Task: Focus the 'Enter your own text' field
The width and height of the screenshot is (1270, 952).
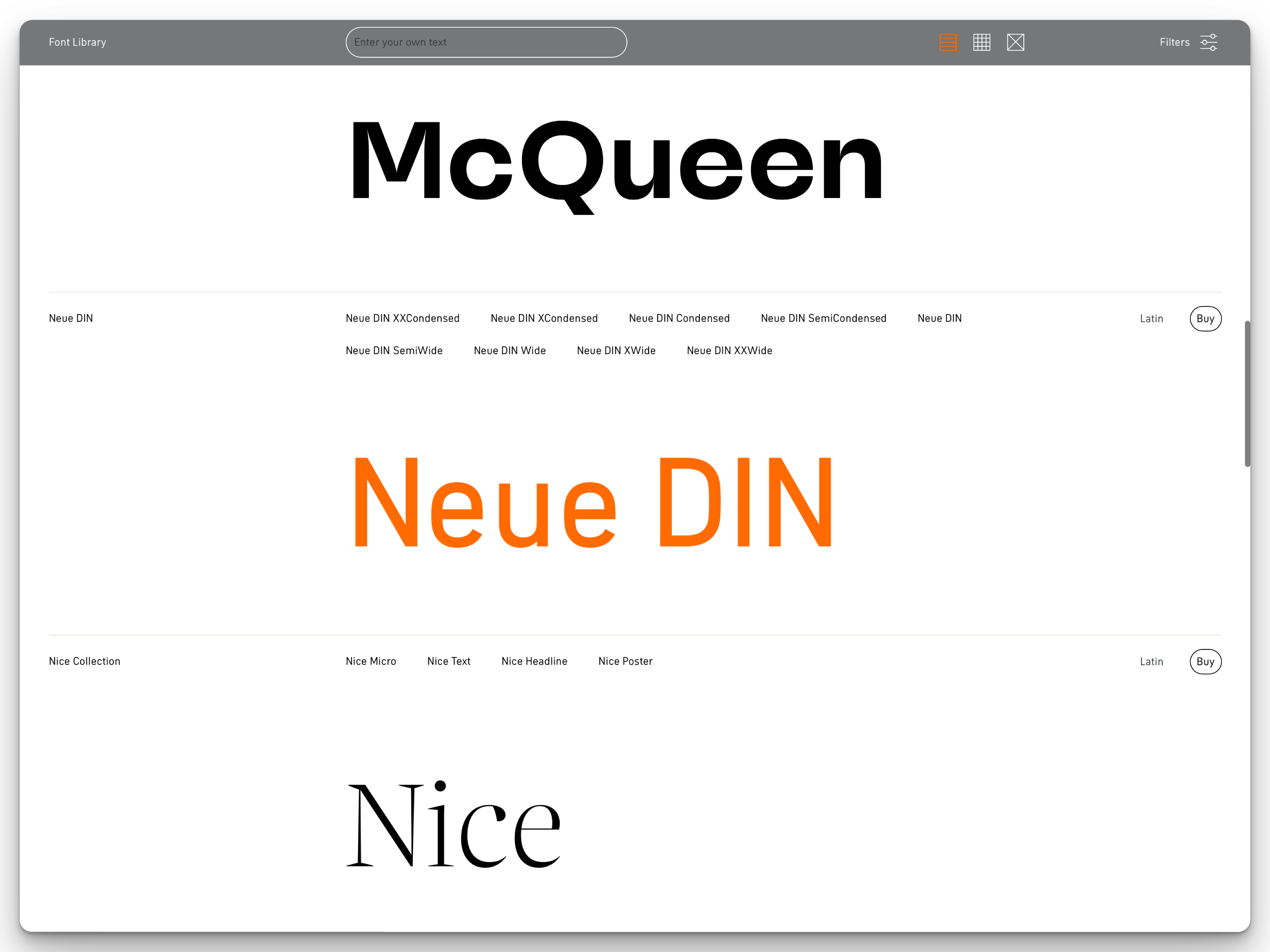Action: point(486,43)
